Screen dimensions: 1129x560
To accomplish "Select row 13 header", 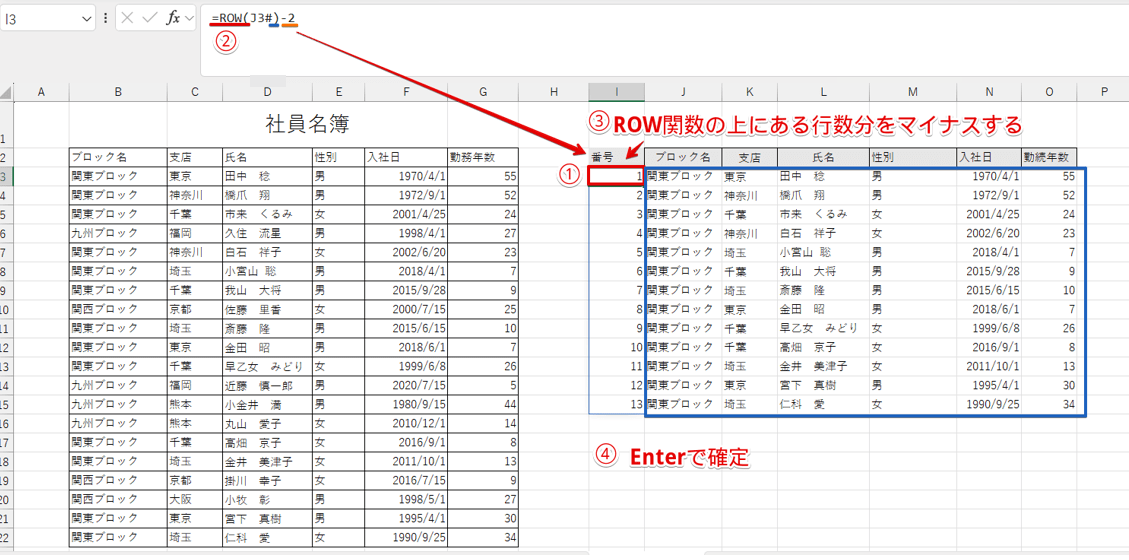I will pyautogui.click(x=6, y=366).
